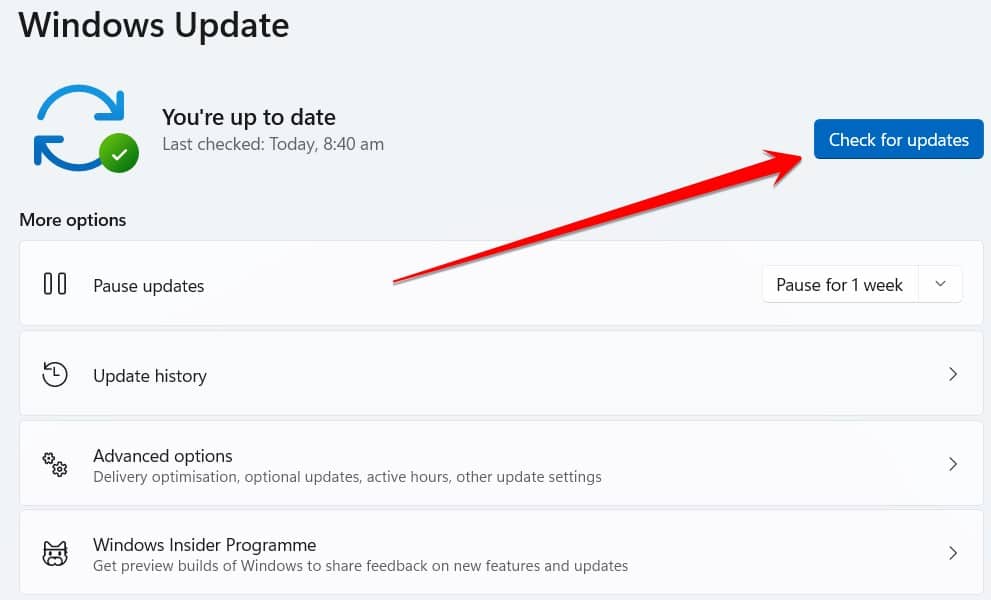Click the You're up to date status text
This screenshot has width=991, height=600.
[248, 117]
